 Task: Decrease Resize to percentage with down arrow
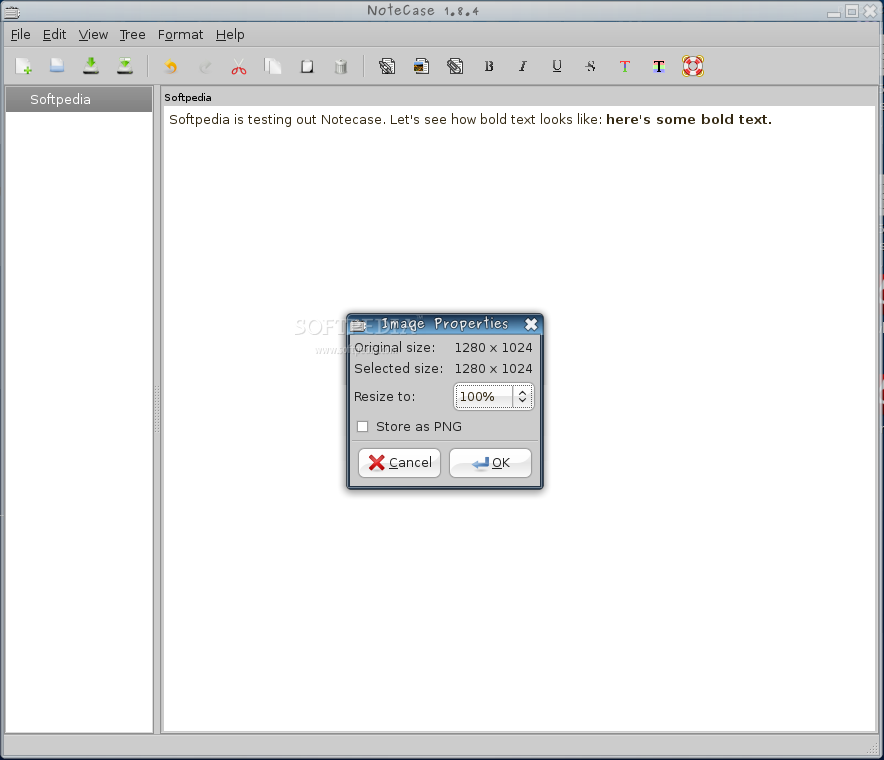[x=523, y=401]
